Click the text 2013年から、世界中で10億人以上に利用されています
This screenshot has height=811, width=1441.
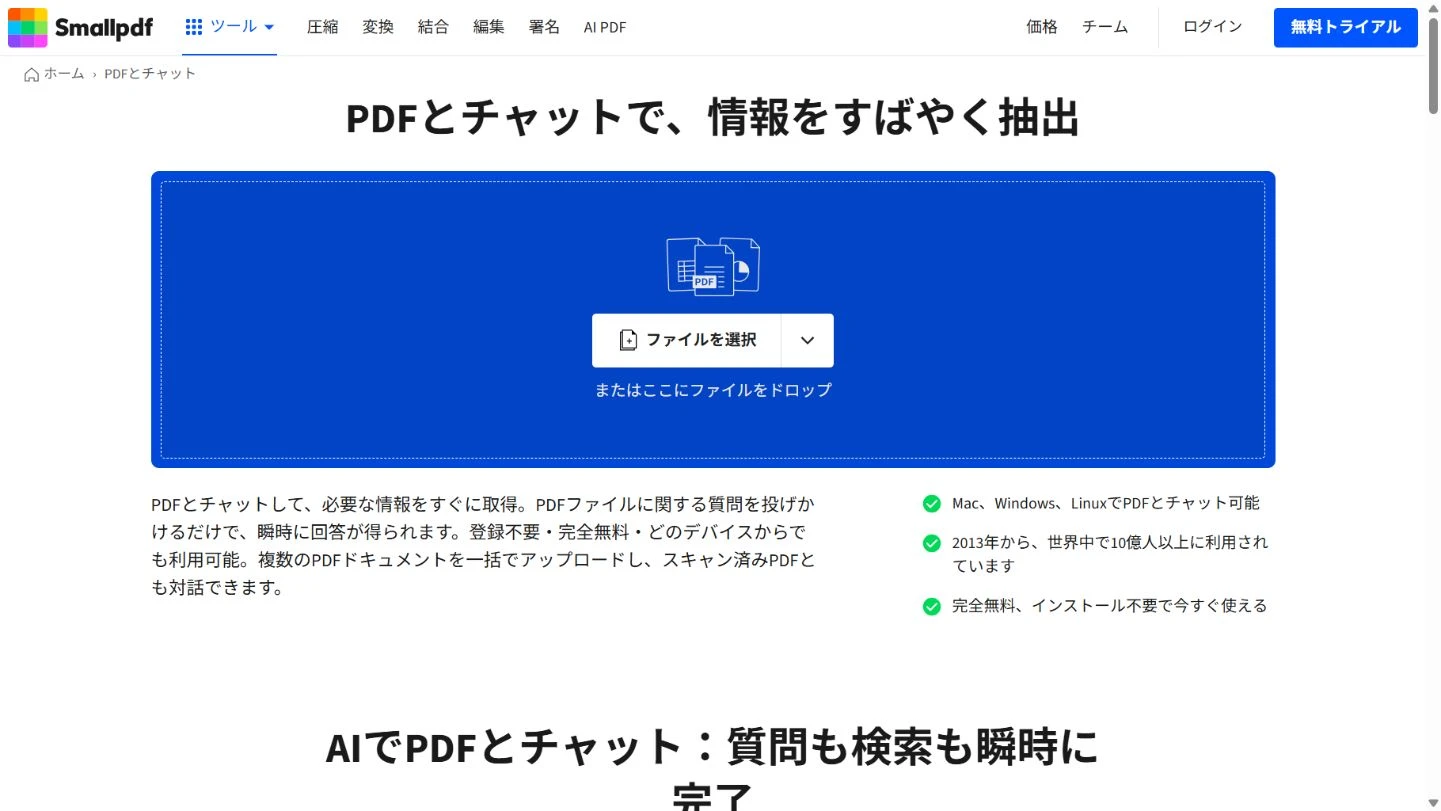(x=1110, y=554)
